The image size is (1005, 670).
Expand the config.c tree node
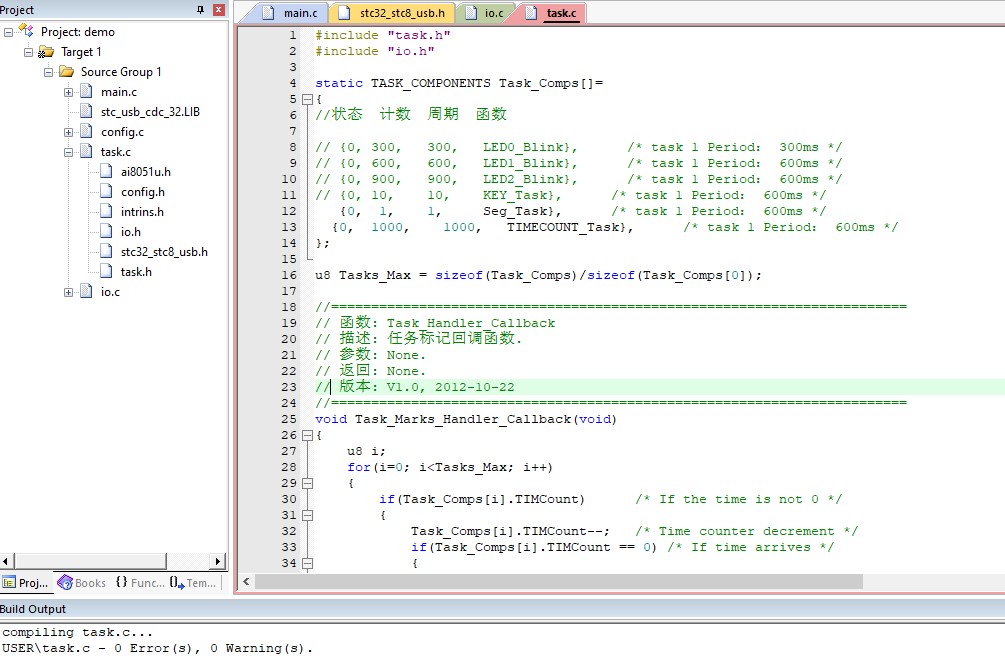point(69,132)
